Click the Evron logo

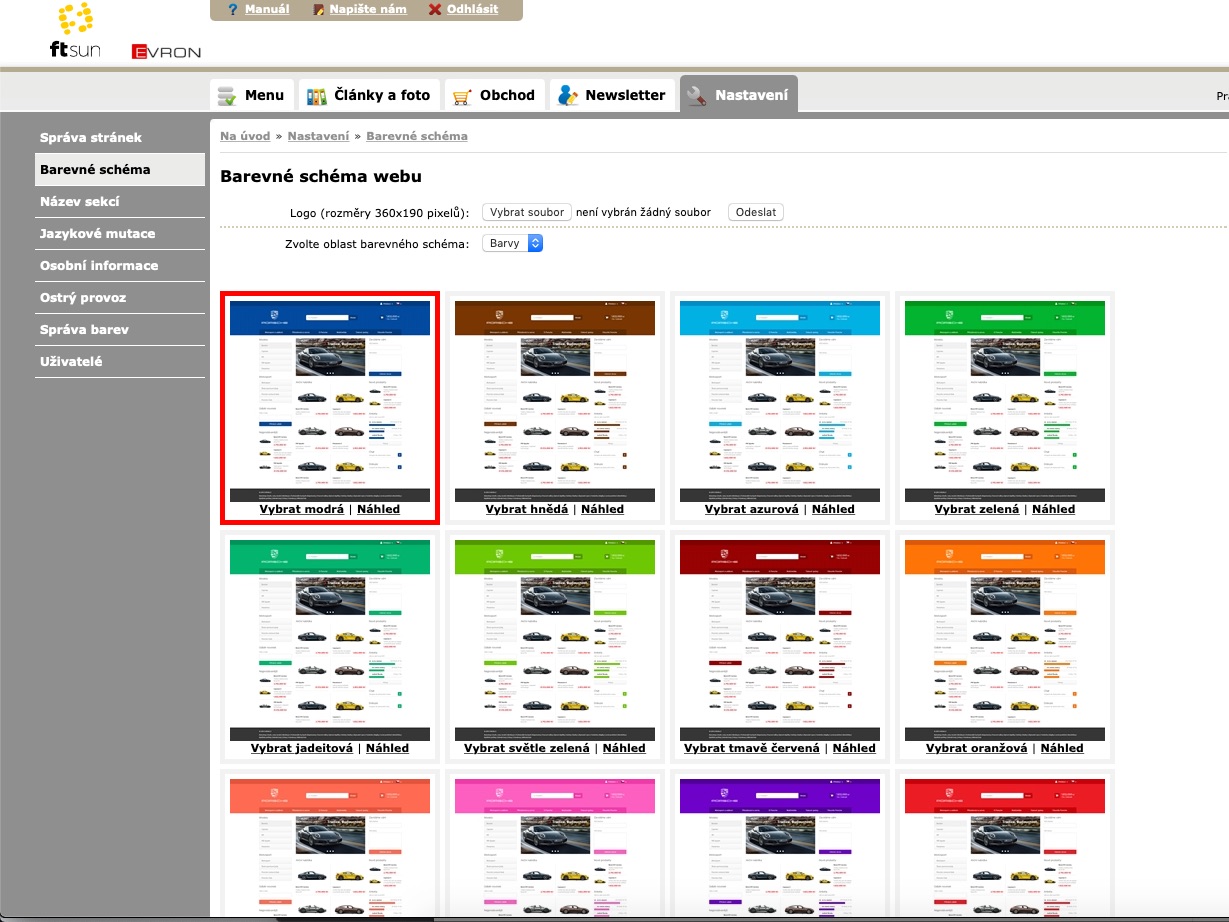tap(166, 52)
